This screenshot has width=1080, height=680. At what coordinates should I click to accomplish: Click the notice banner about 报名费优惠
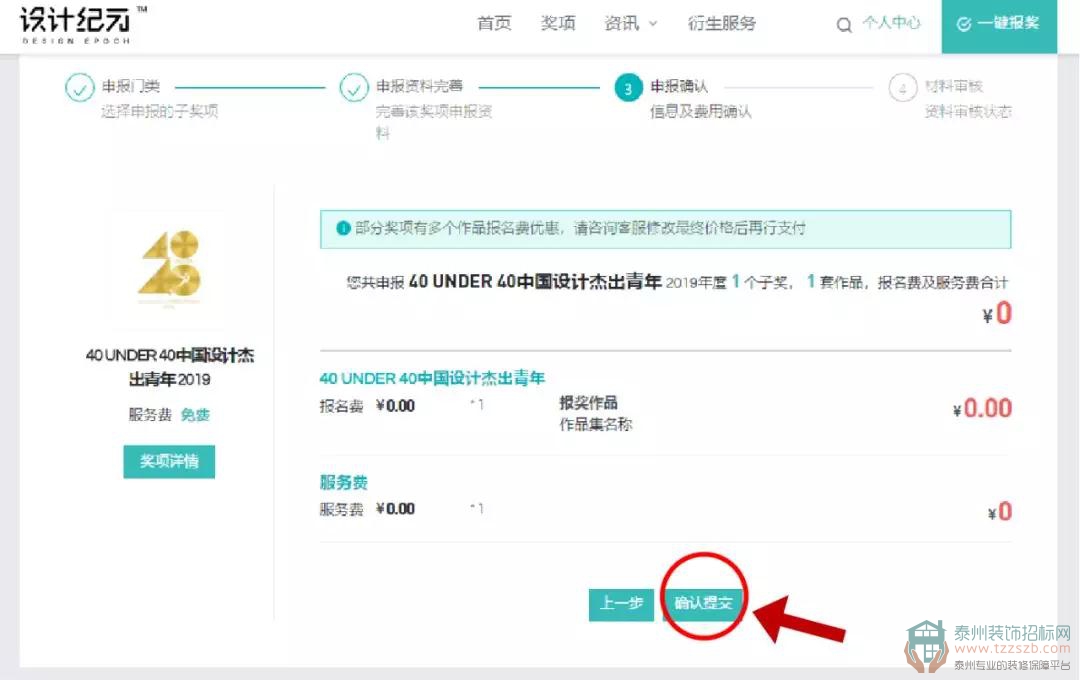click(x=665, y=229)
